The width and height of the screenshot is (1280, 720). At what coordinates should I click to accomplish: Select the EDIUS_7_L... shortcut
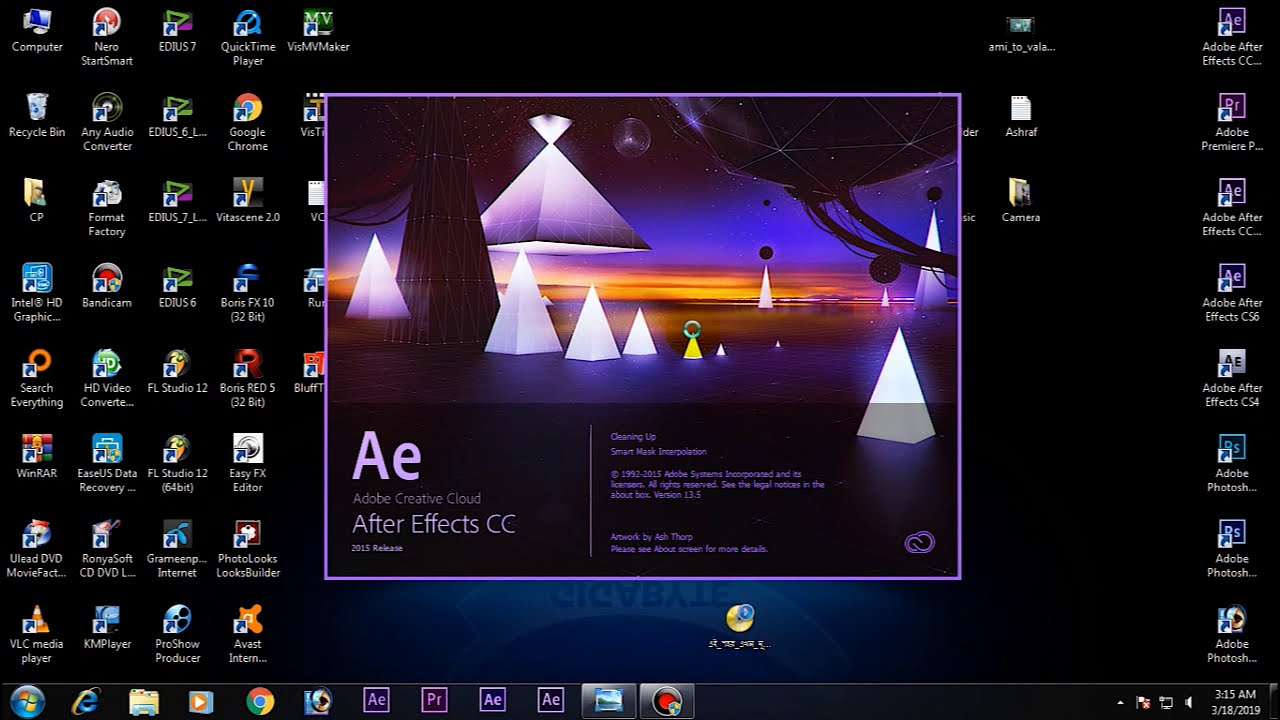point(178,201)
